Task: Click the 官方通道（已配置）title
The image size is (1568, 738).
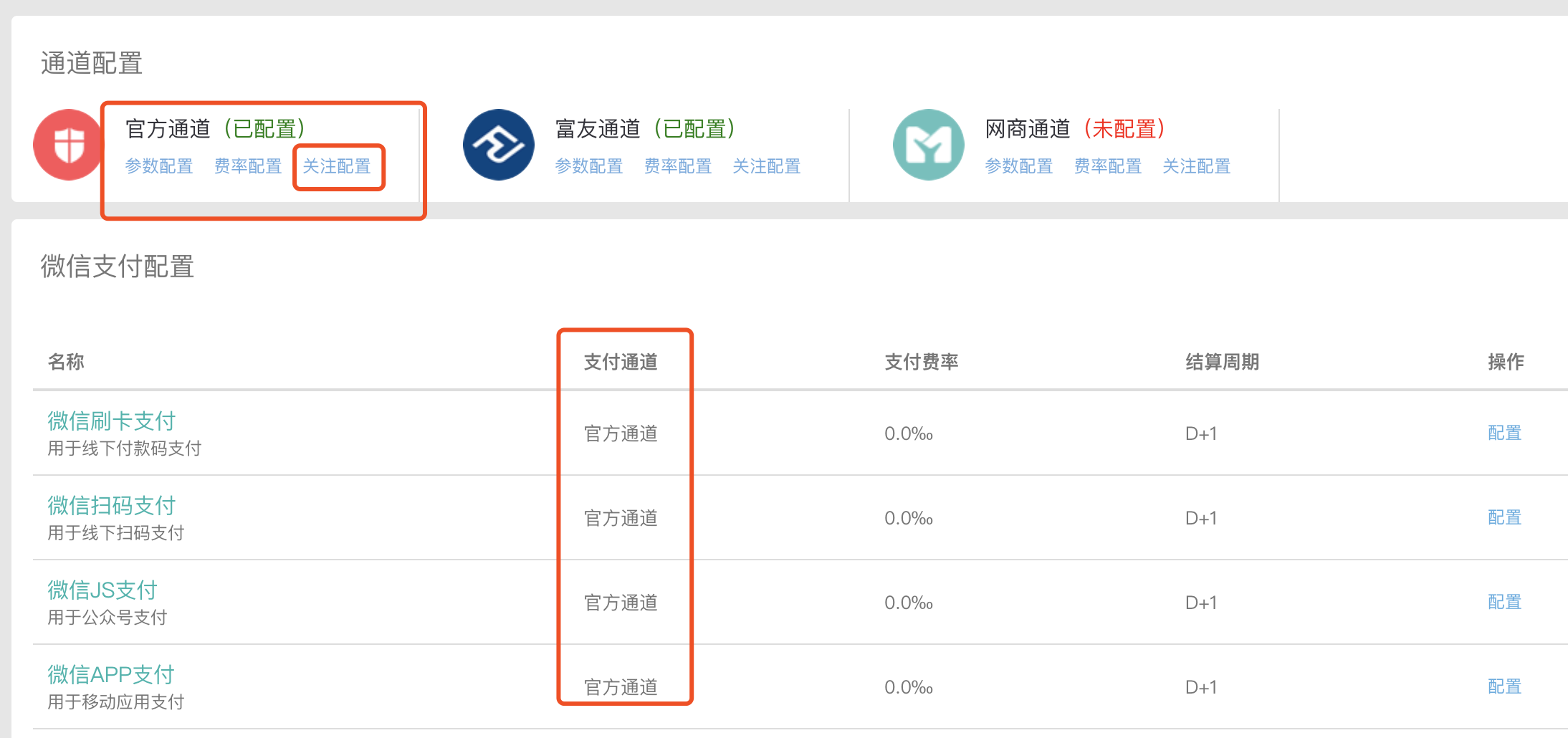Action: point(216,129)
